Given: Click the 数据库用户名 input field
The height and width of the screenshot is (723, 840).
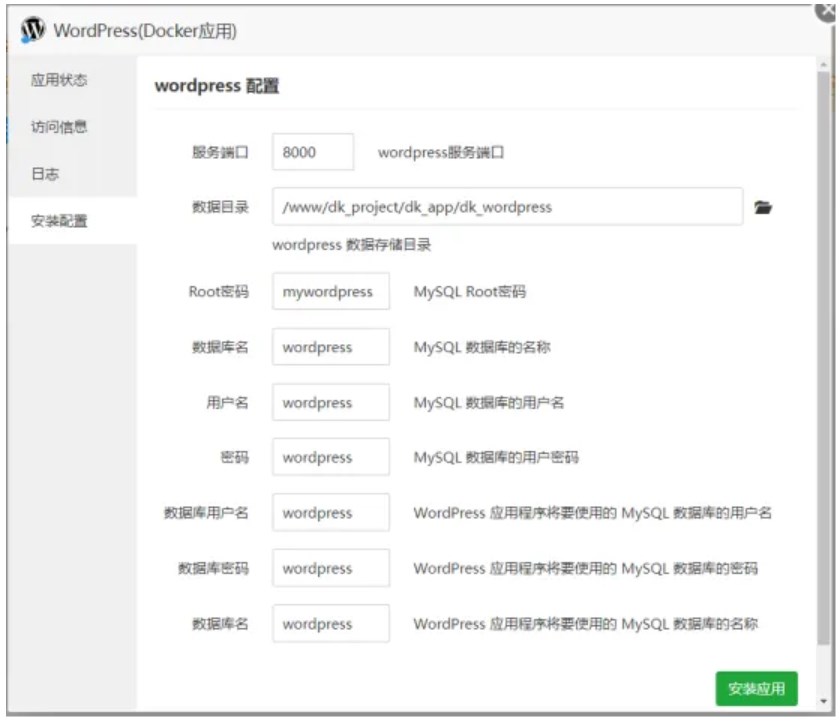Looking at the screenshot, I should point(330,513).
